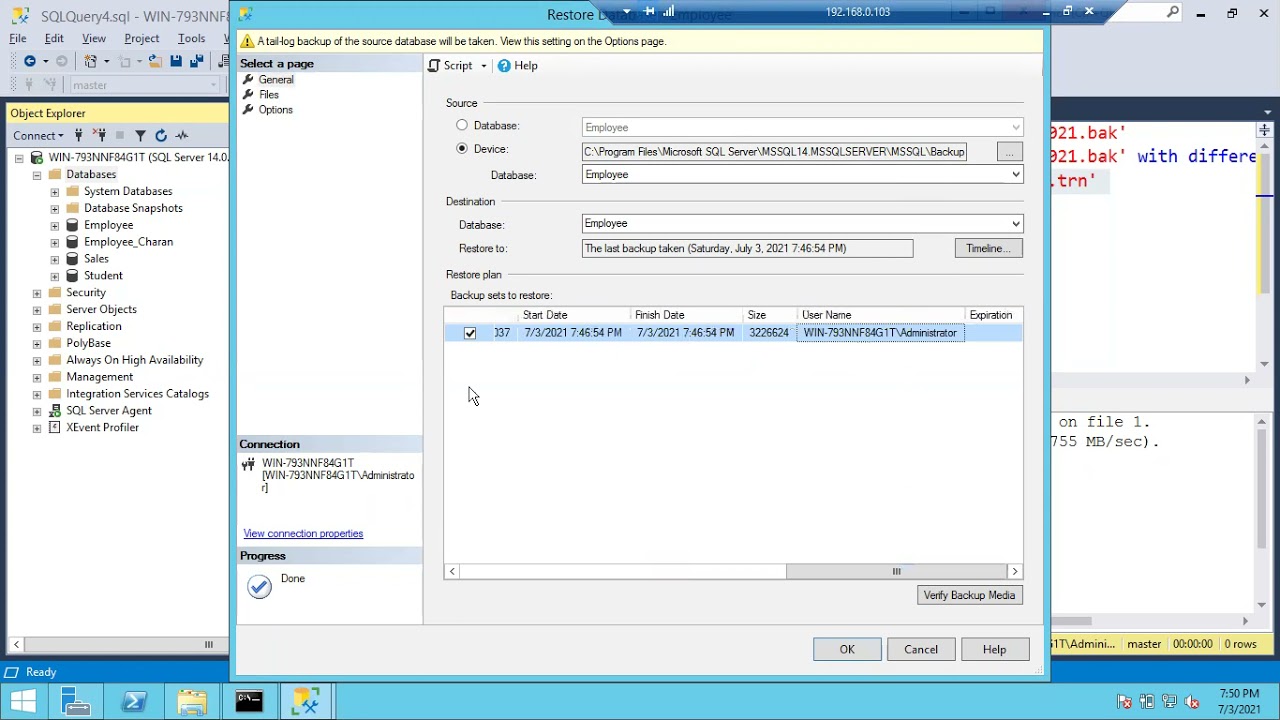This screenshot has width=1280, height=720.
Task: Click the network tray icon
Action: click(1169, 702)
